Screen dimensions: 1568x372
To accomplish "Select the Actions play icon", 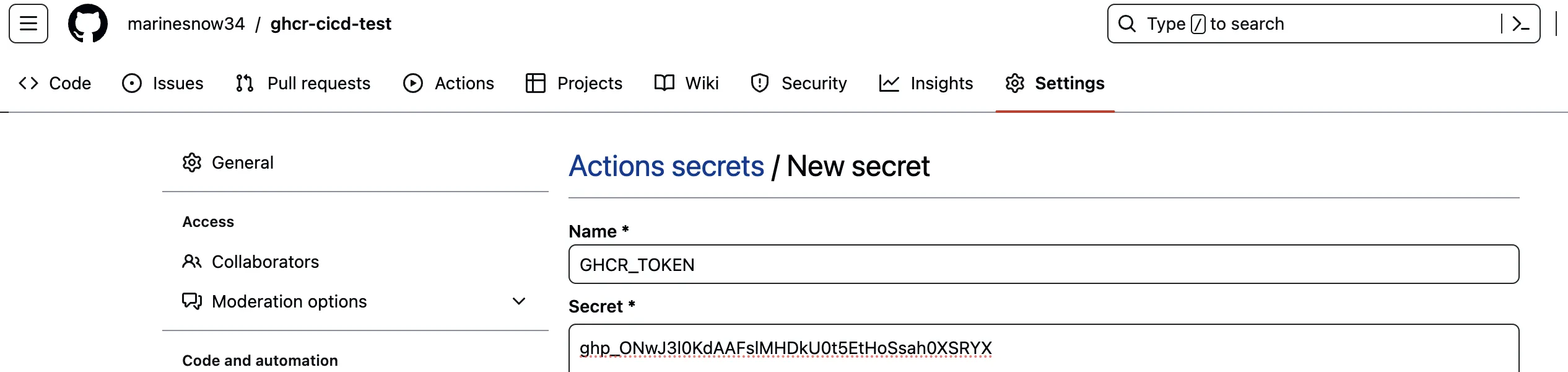I will click(412, 82).
